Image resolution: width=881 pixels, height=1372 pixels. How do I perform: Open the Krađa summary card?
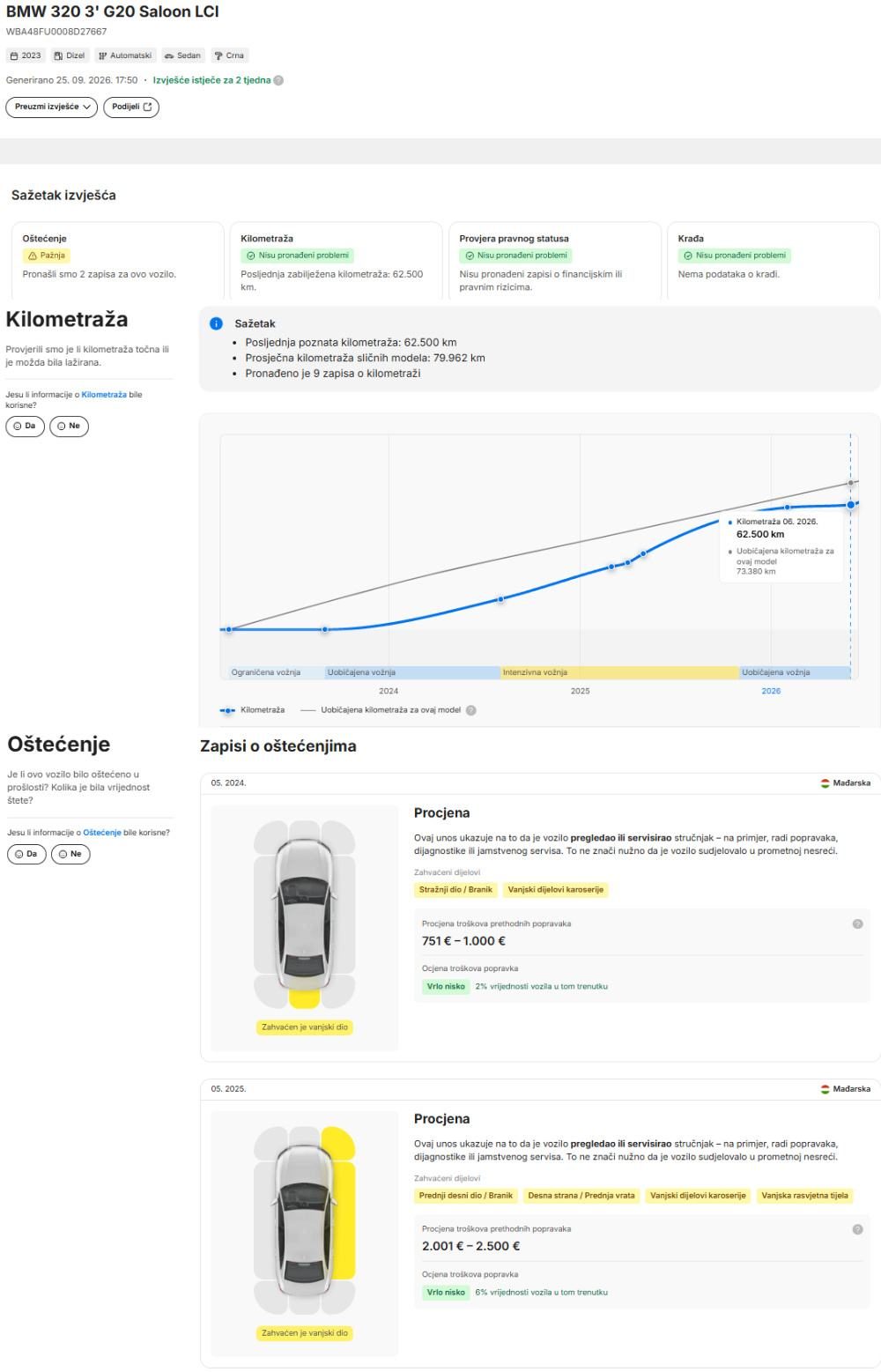(774, 261)
